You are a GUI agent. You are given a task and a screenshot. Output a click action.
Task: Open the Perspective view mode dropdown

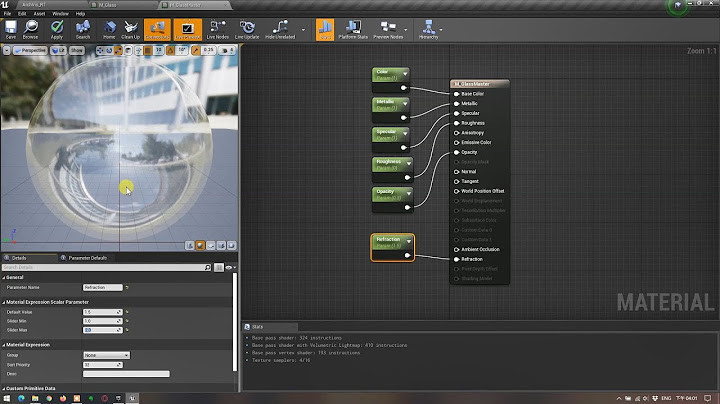pyautogui.click(x=30, y=50)
